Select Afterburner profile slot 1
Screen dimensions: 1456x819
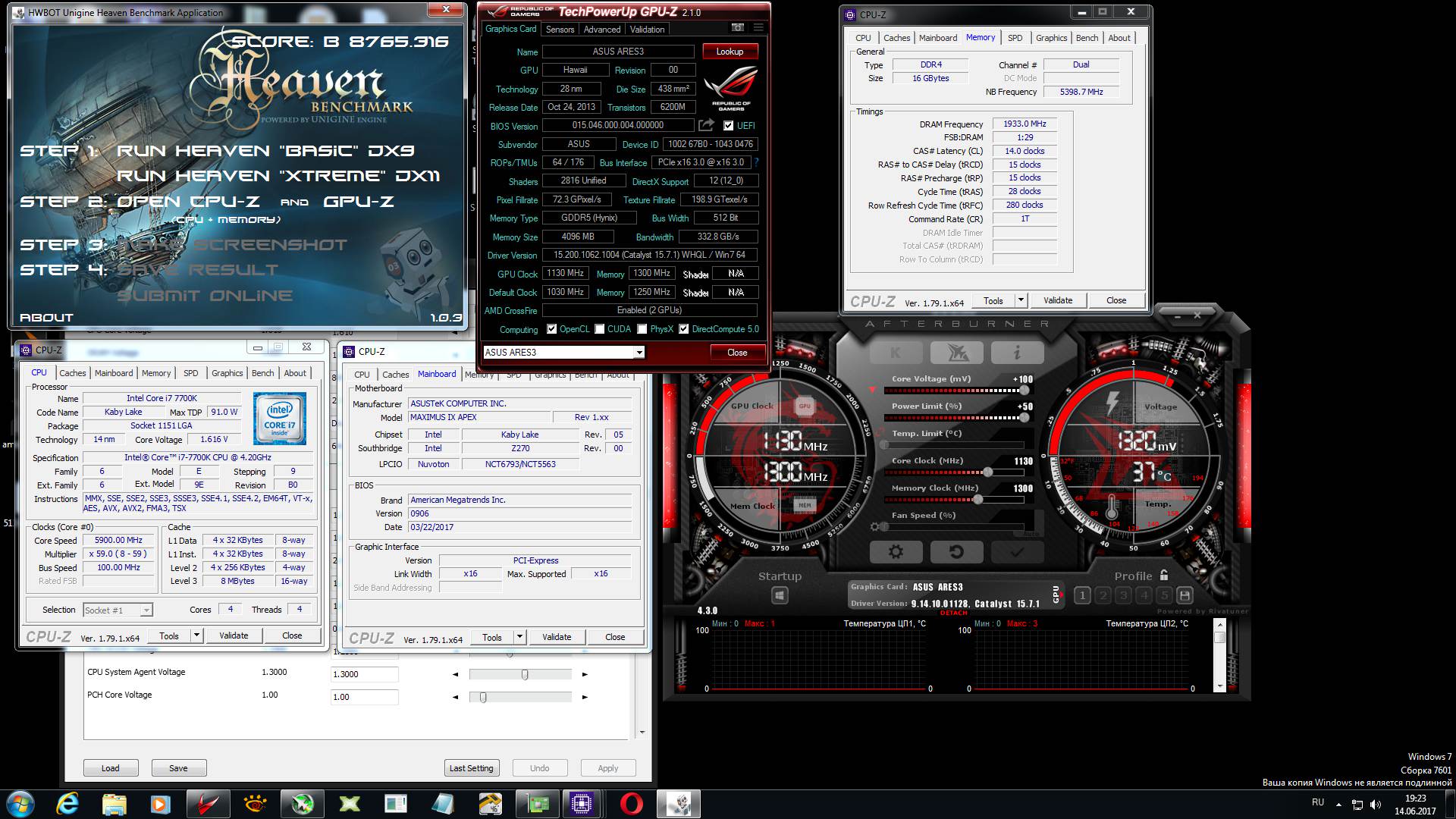point(1082,596)
